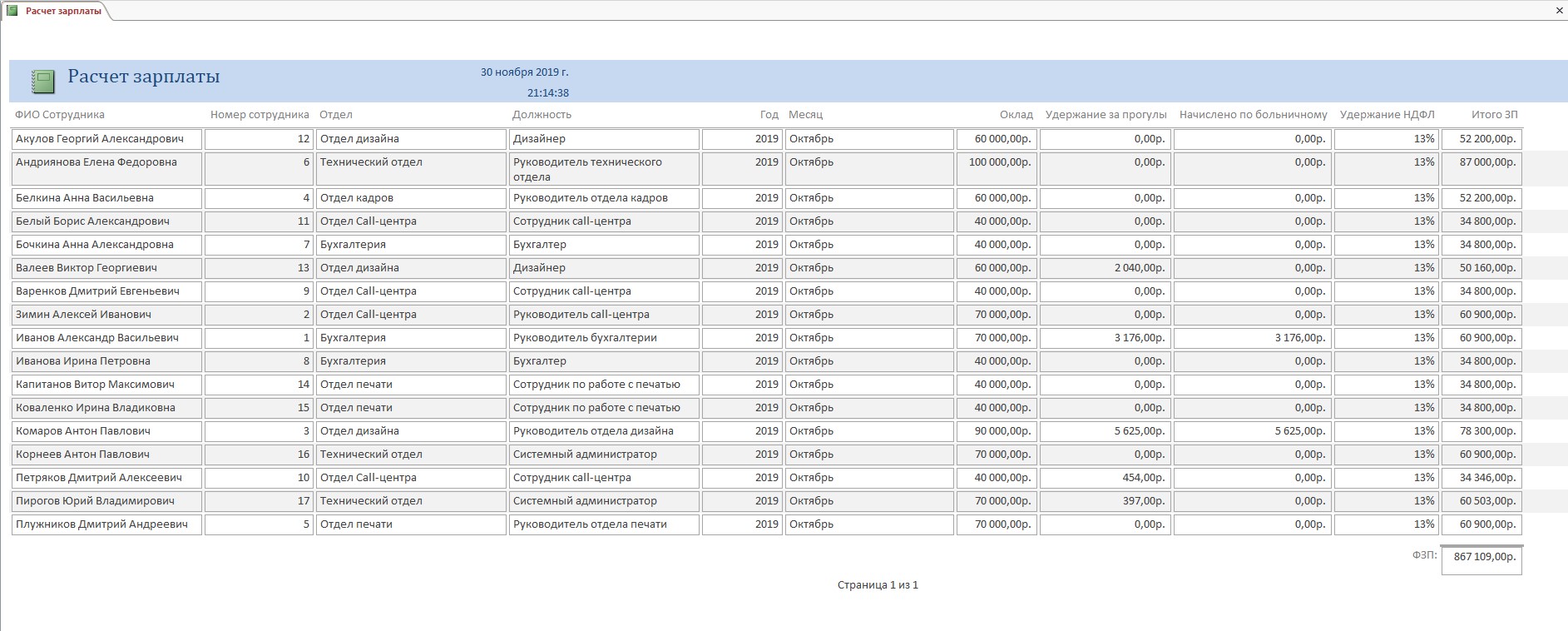The height and width of the screenshot is (631, 1568).
Task: Select employee 'Корнеев Антон Павлович'
Action: pos(106,455)
